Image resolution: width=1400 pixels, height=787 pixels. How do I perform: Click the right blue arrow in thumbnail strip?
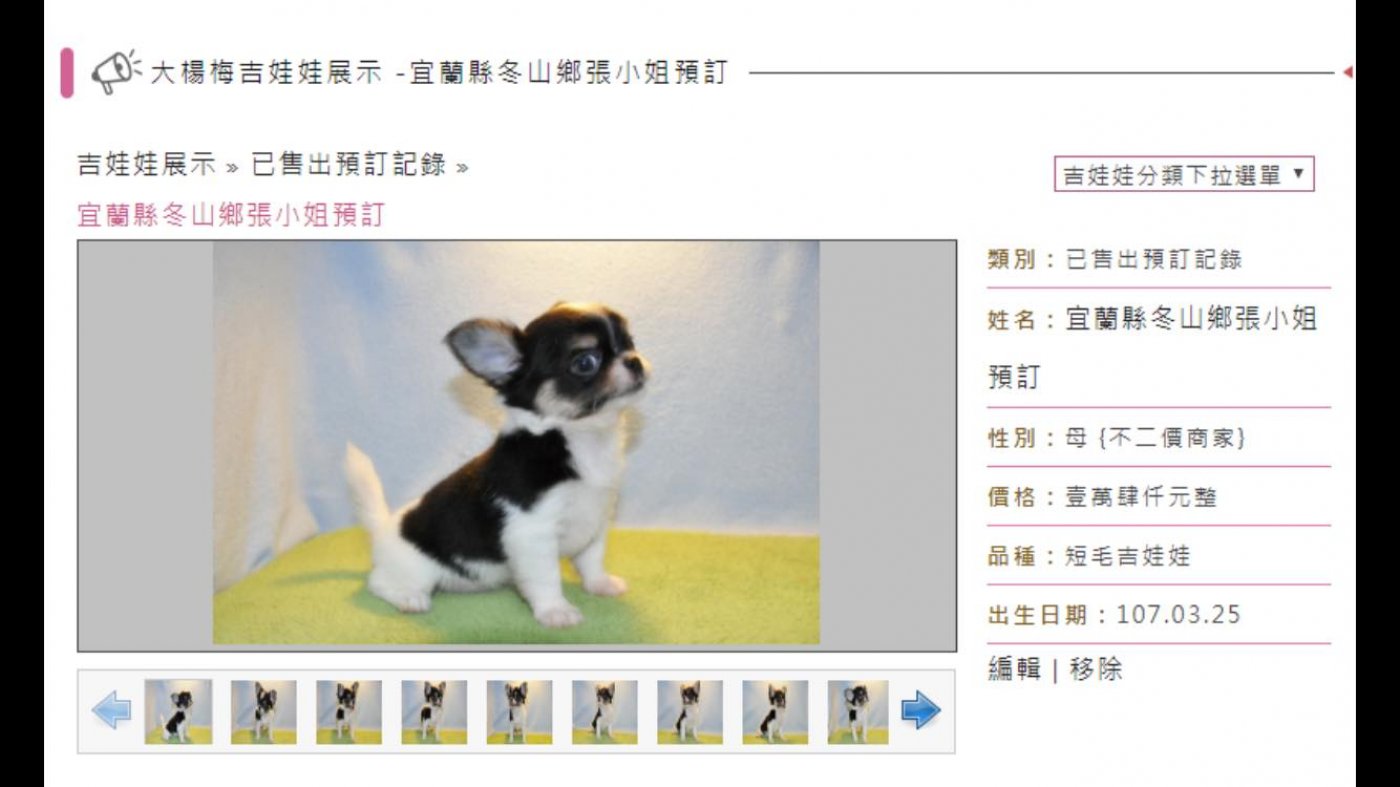pyautogui.click(x=920, y=712)
